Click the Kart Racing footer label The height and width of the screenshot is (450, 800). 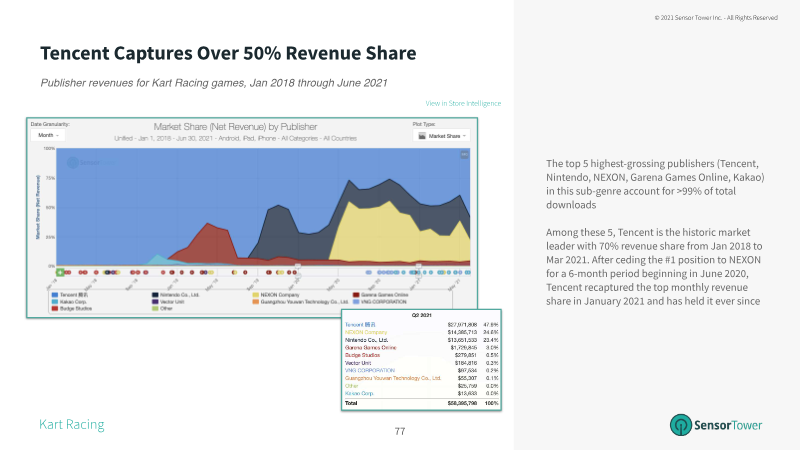pyautogui.click(x=71, y=424)
